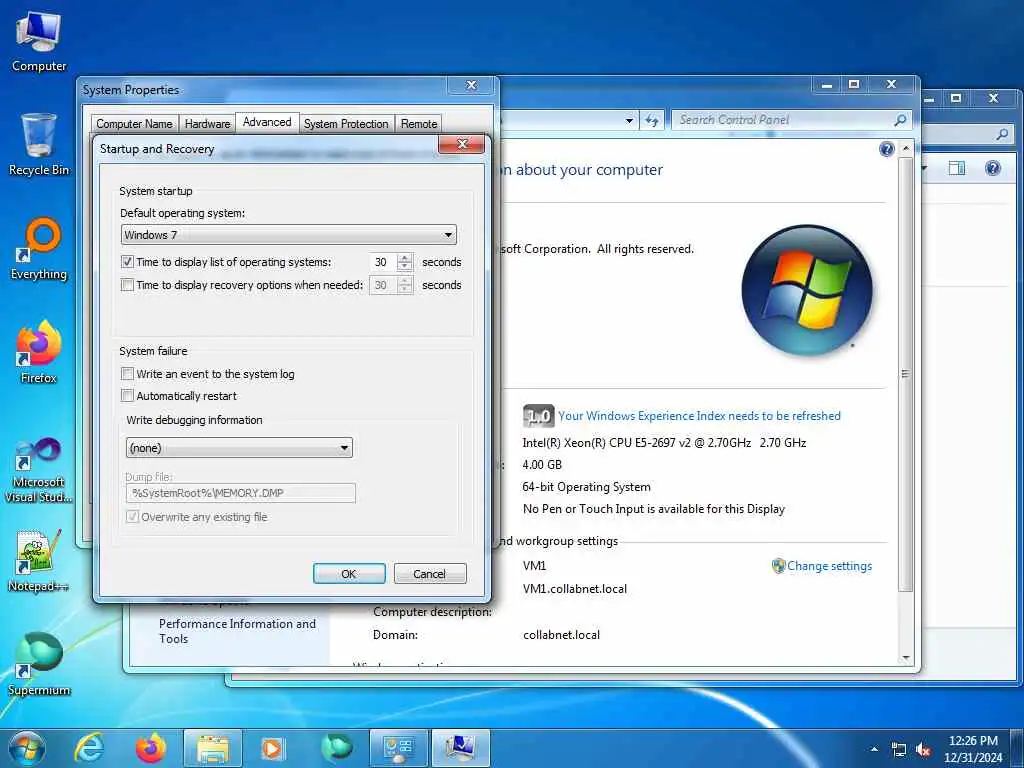The height and width of the screenshot is (768, 1024).
Task: Open the Windows Start menu orb
Action: pos(27,748)
